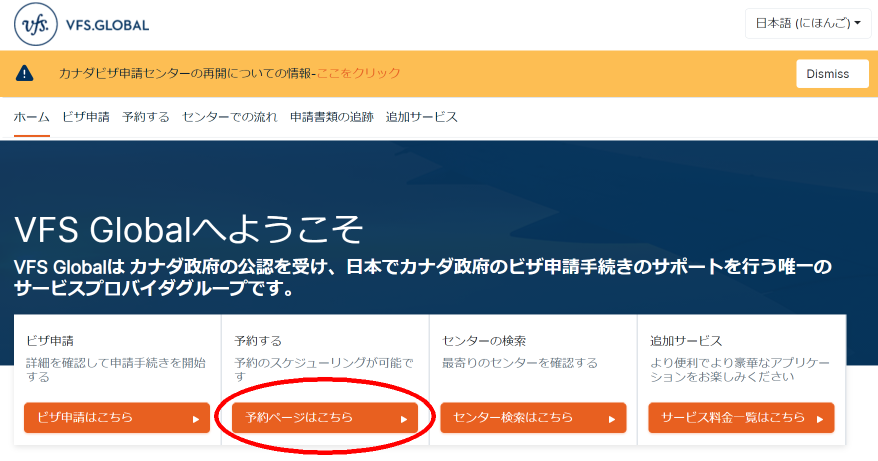Open 追加サービス menu item

[422, 117]
